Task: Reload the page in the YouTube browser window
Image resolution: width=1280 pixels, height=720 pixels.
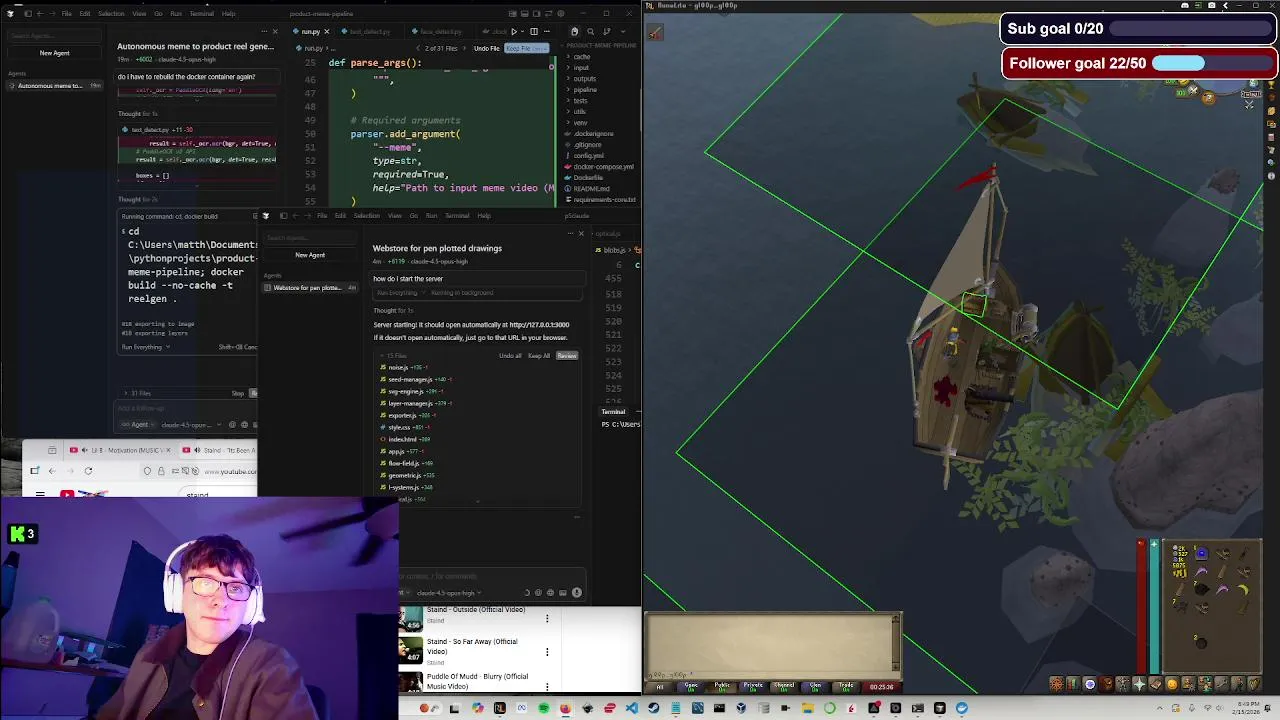Action: (x=88, y=471)
